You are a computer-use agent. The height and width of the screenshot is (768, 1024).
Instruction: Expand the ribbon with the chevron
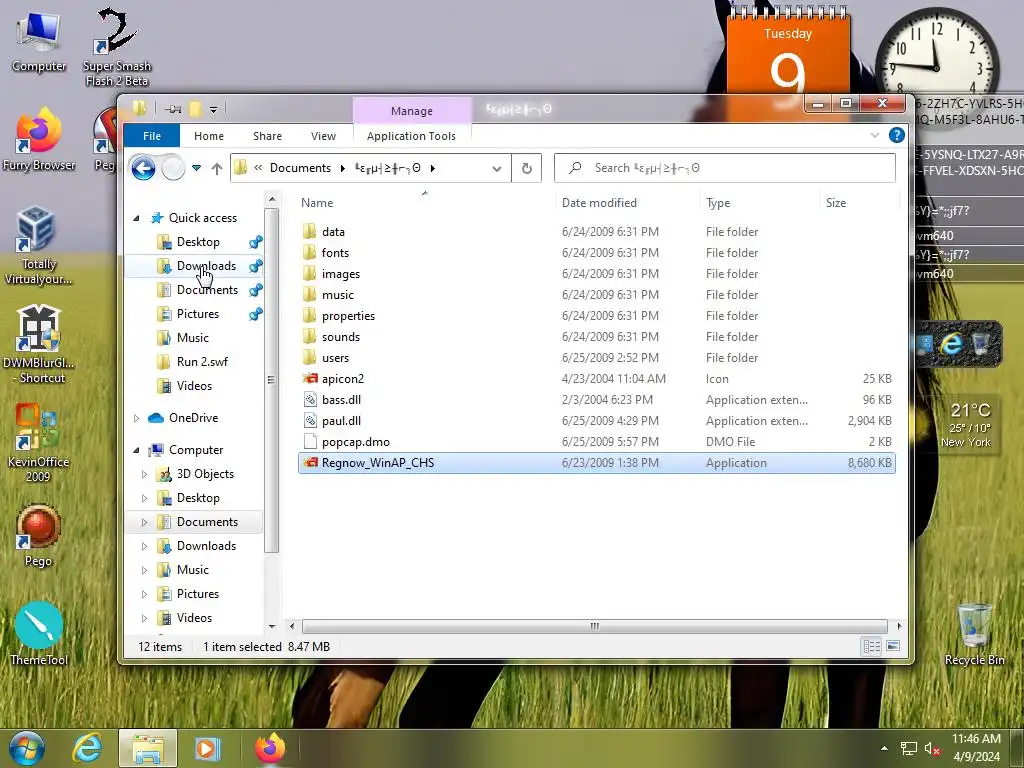point(874,135)
